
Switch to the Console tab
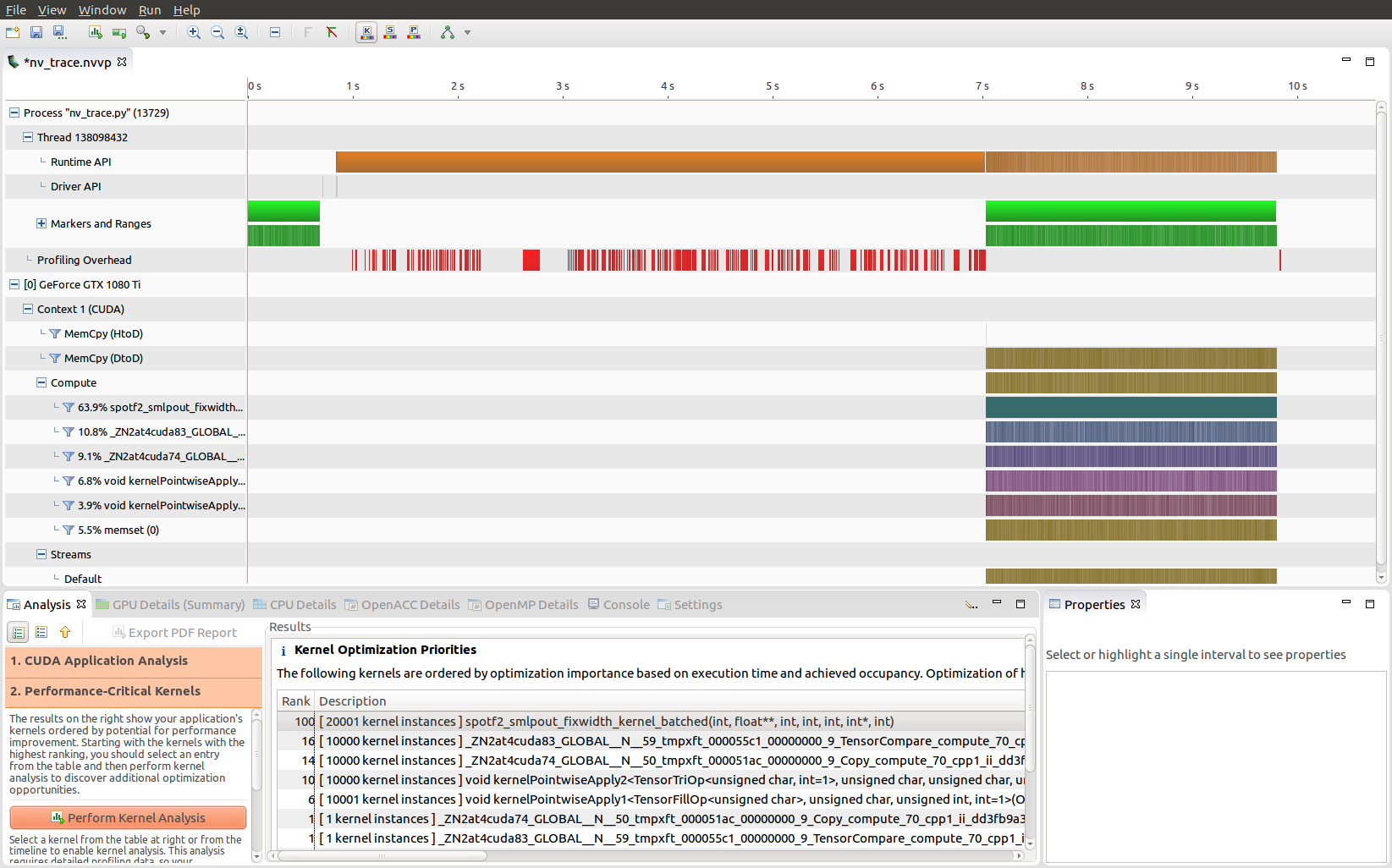point(619,605)
